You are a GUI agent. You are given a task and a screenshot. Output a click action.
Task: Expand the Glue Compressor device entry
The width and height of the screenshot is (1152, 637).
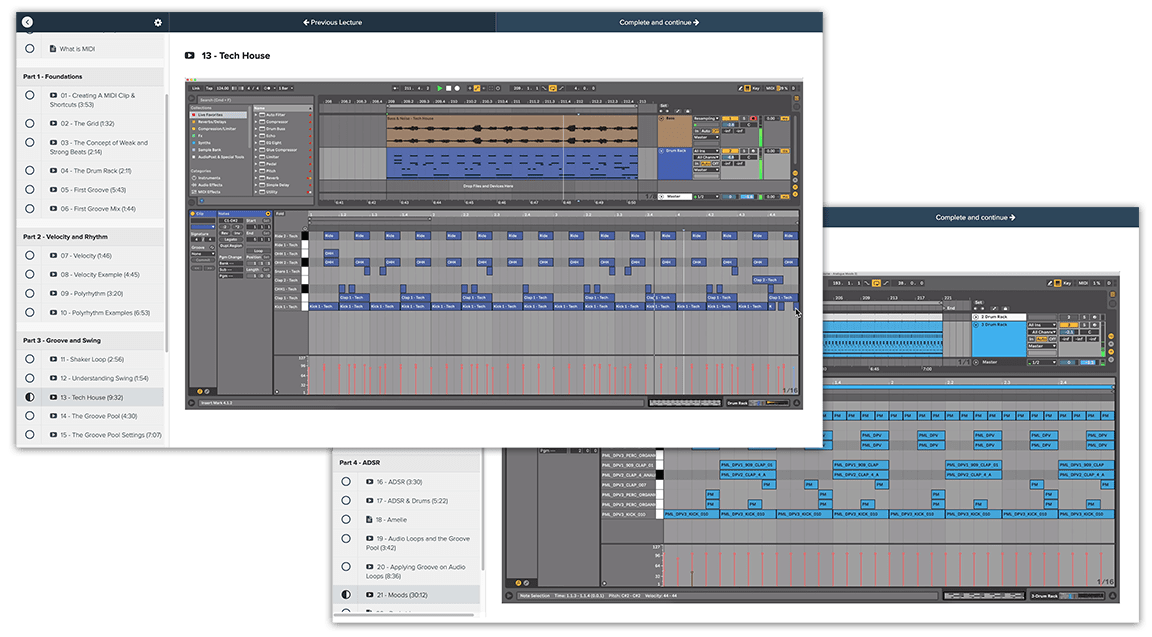tap(256, 150)
